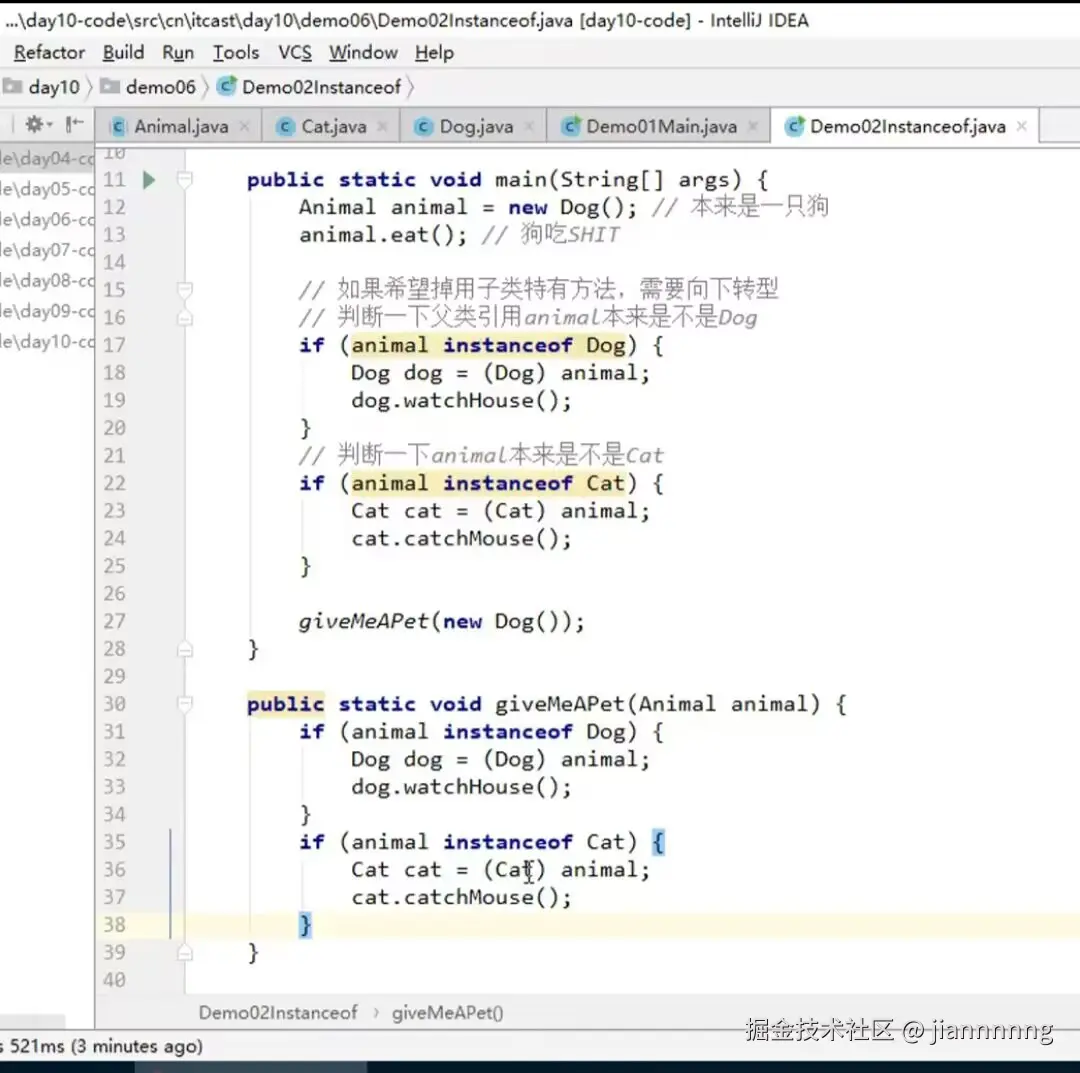Select the day06 entry in project tree

pyautogui.click(x=47, y=220)
